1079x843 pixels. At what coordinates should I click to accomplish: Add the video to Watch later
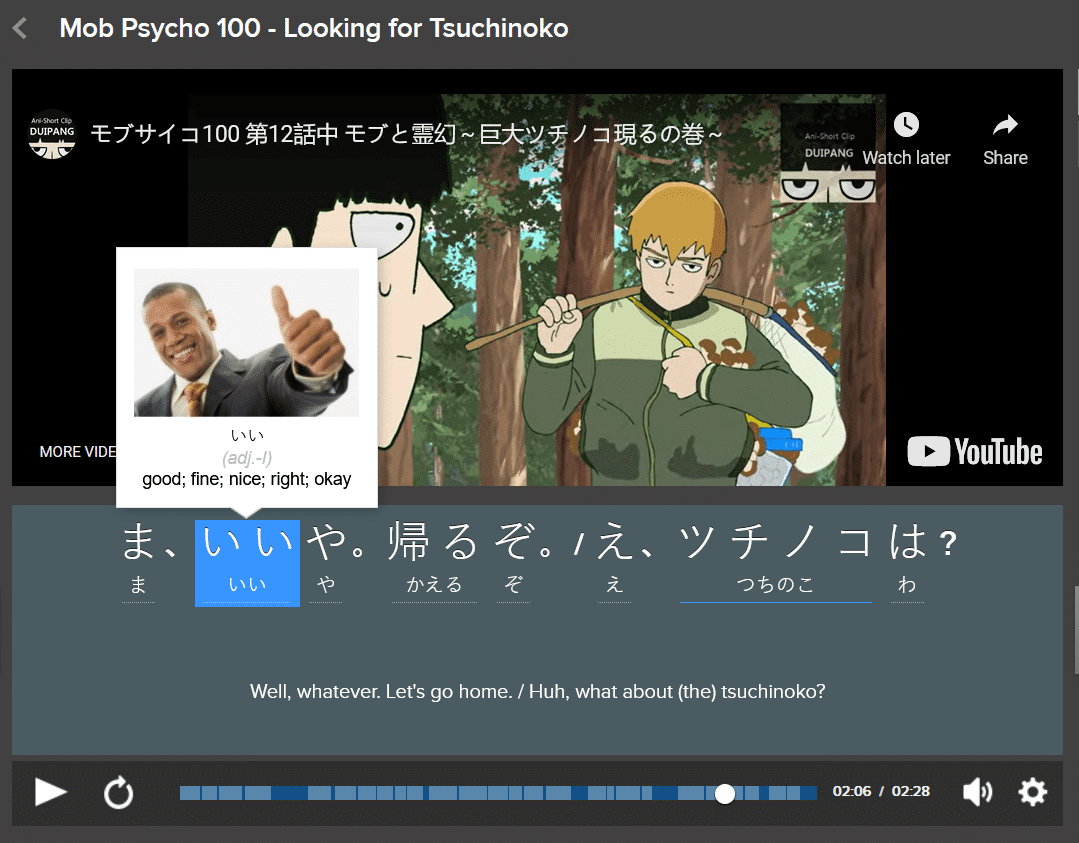(906, 139)
